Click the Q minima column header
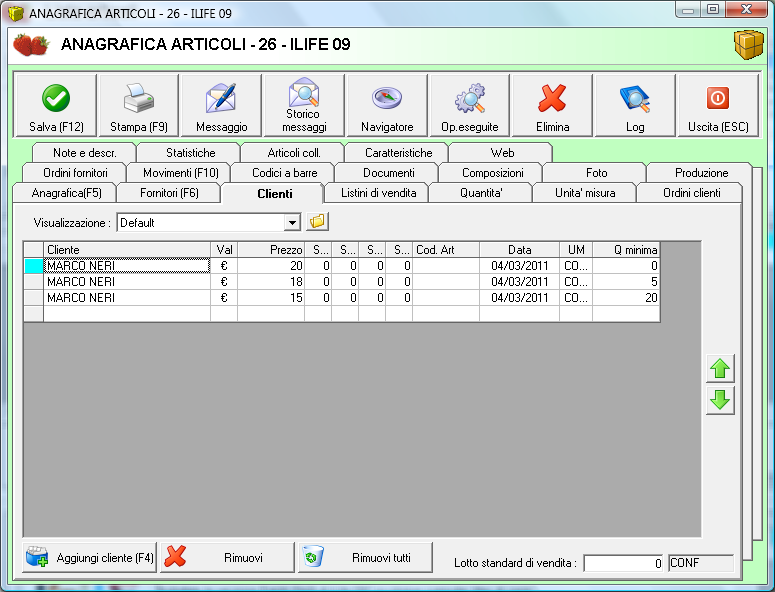 626,250
